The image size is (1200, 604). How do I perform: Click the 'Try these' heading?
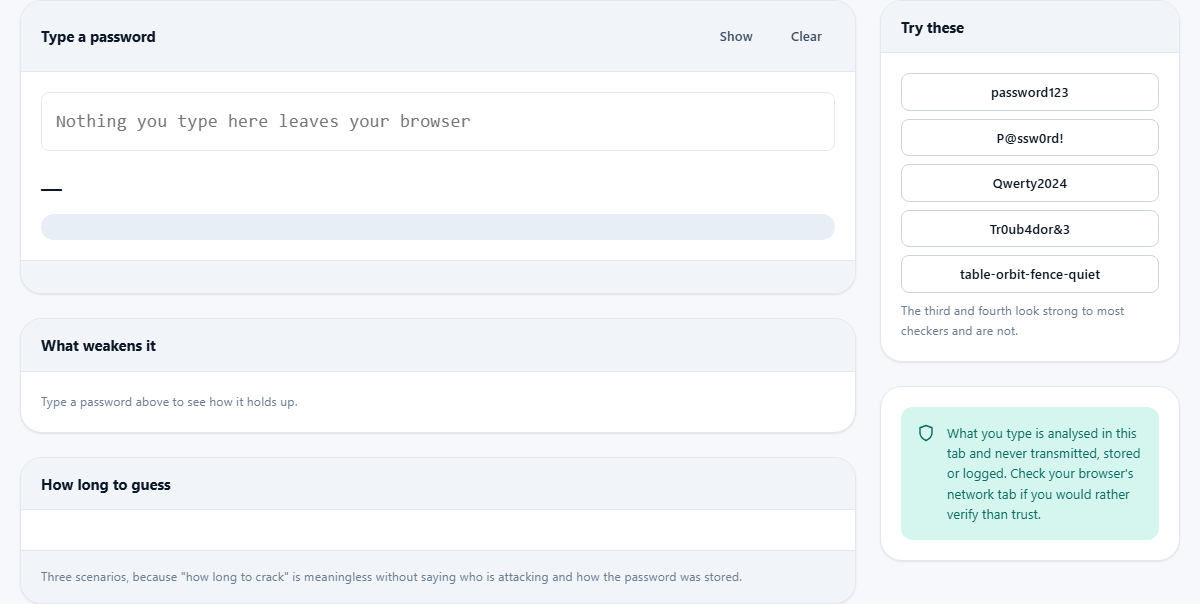[x=932, y=28]
